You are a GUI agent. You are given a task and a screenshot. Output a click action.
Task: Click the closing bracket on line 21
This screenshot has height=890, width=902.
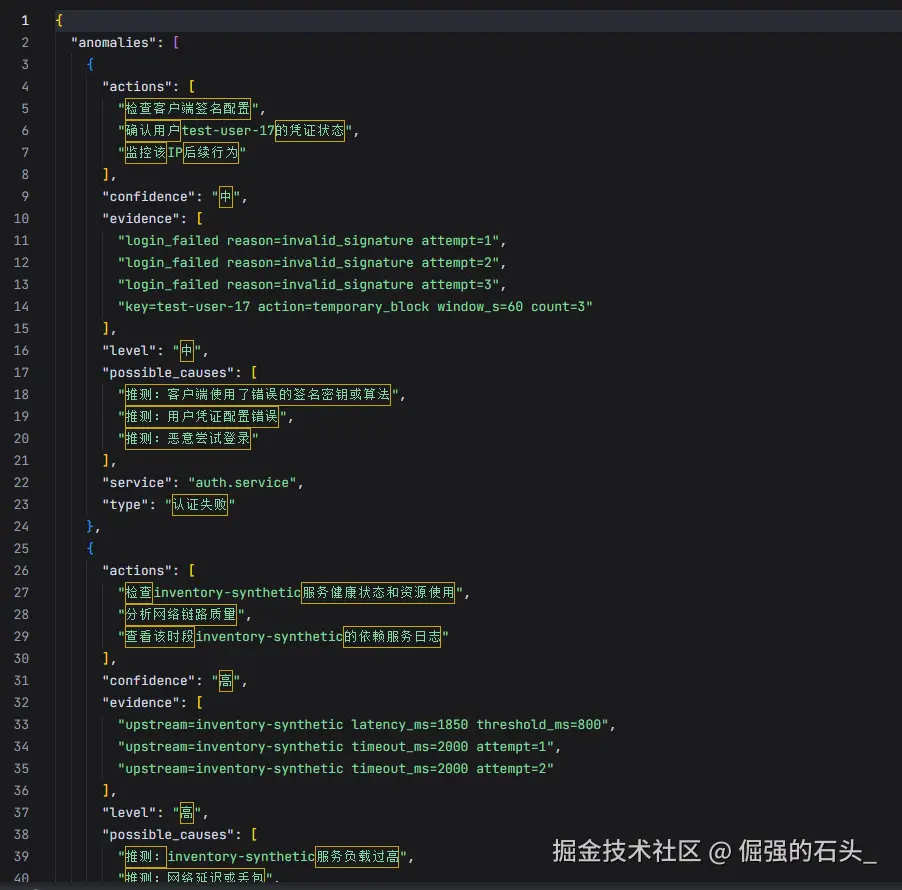[x=106, y=461]
